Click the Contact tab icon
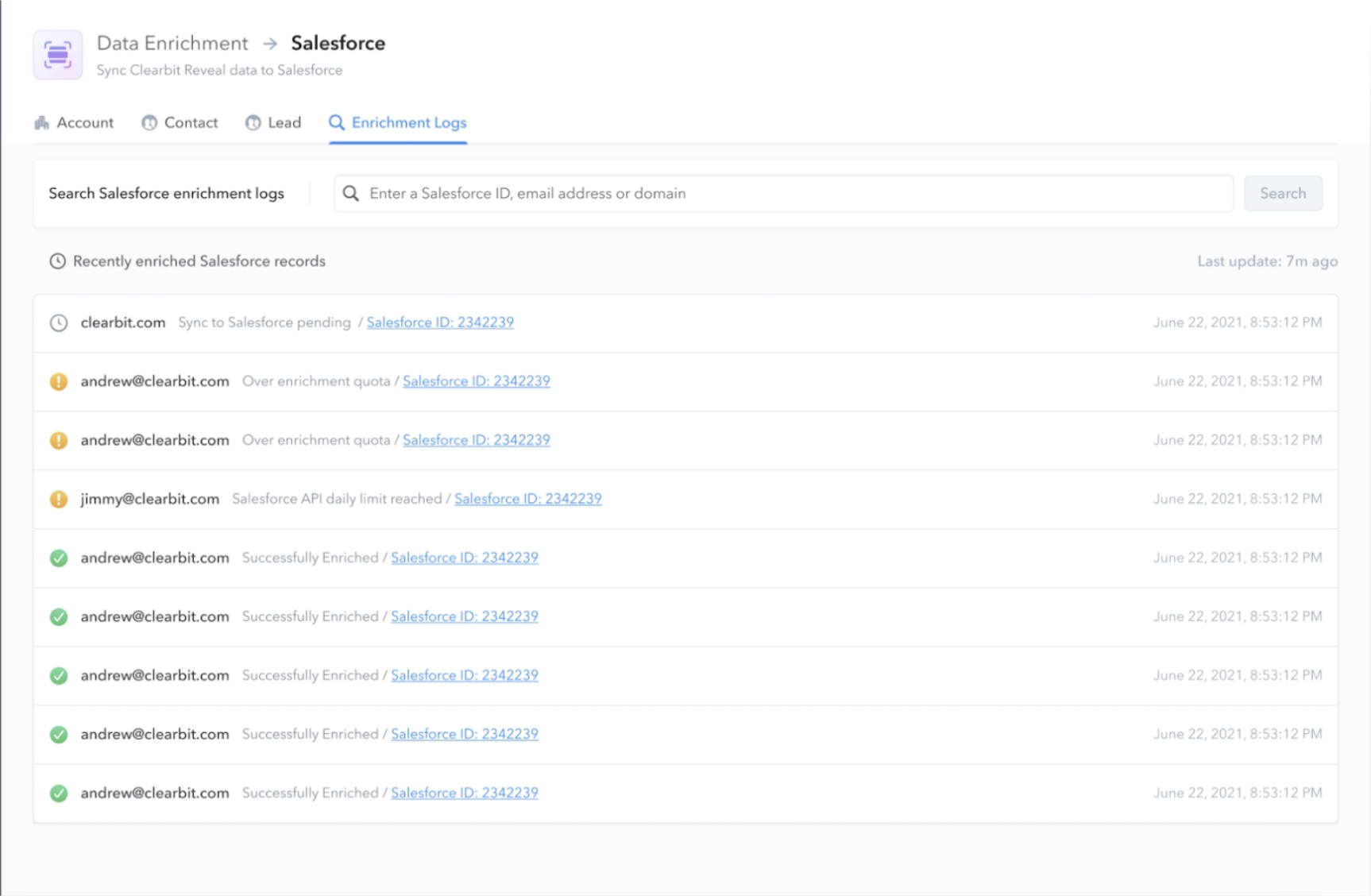Viewport: 1371px width, 896px height. pos(149,122)
